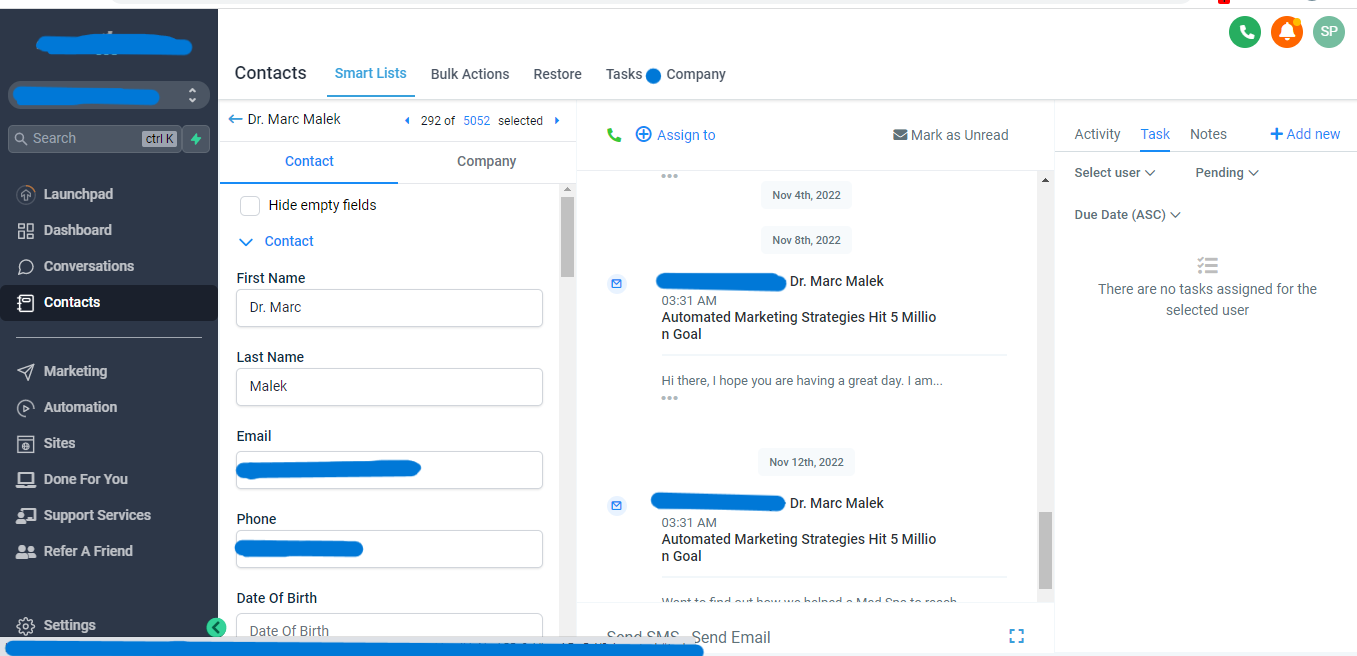Click the 'Hi there, I hope you are' preview
1357x656 pixels.
click(x=802, y=380)
